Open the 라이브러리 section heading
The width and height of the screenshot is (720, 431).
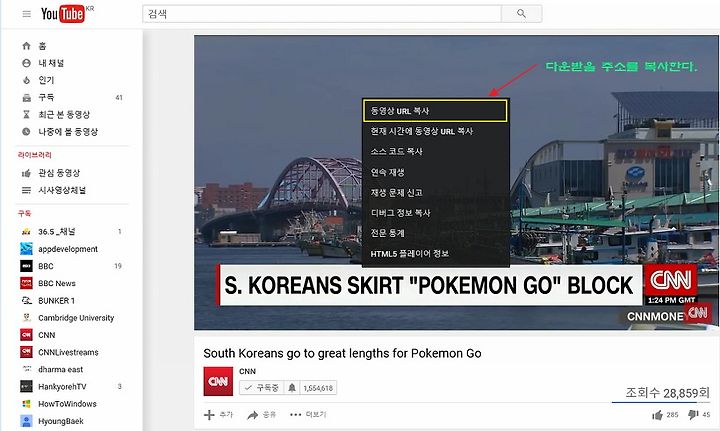[35, 155]
